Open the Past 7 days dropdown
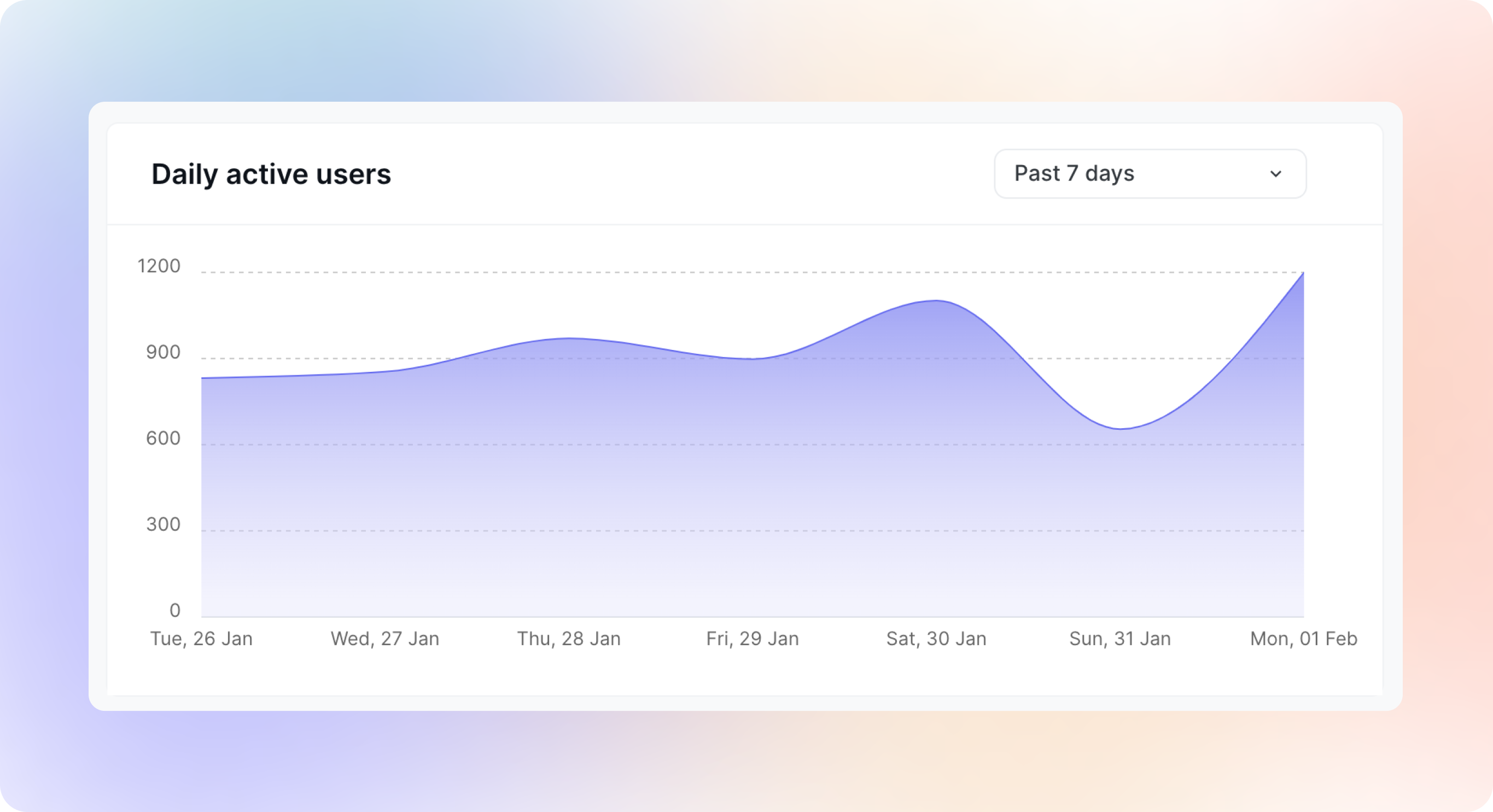Viewport: 1493px width, 812px height. [1150, 174]
